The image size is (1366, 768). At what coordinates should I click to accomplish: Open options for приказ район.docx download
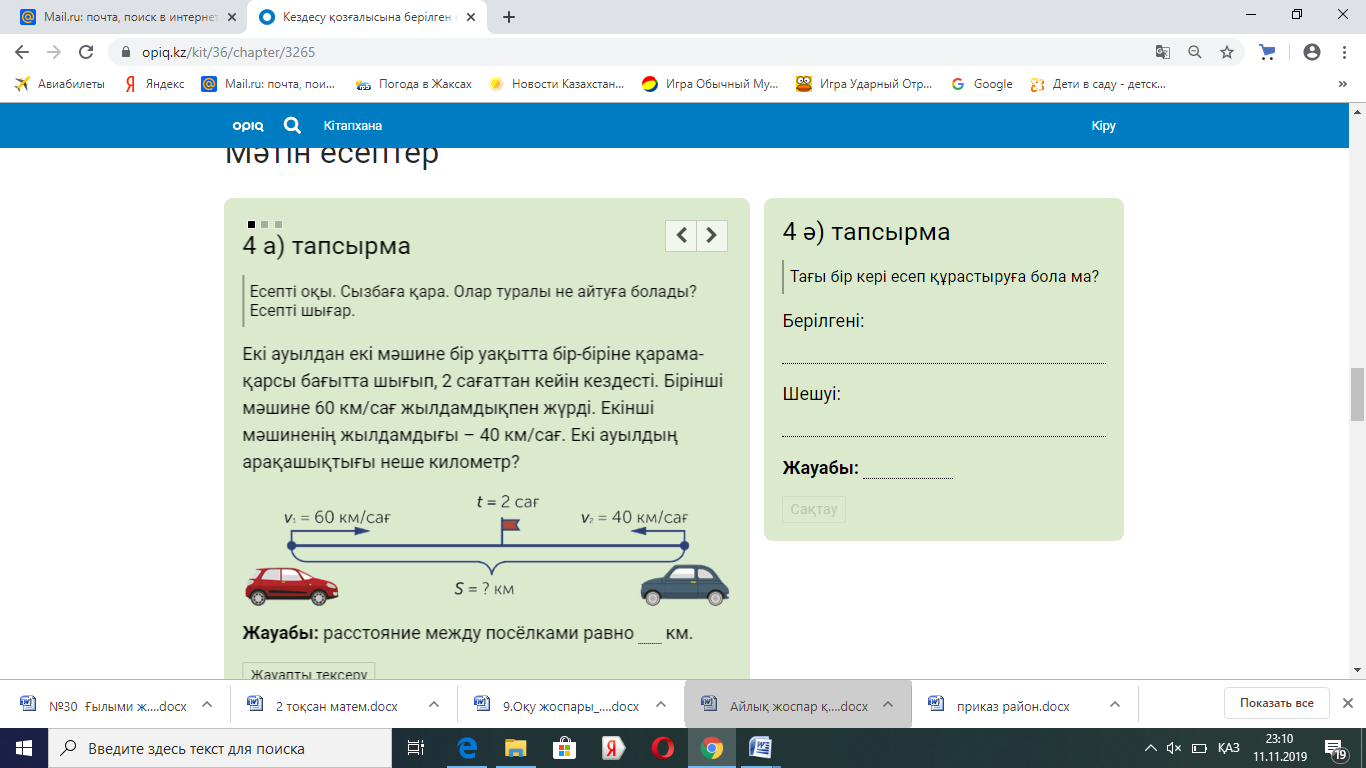point(1116,705)
